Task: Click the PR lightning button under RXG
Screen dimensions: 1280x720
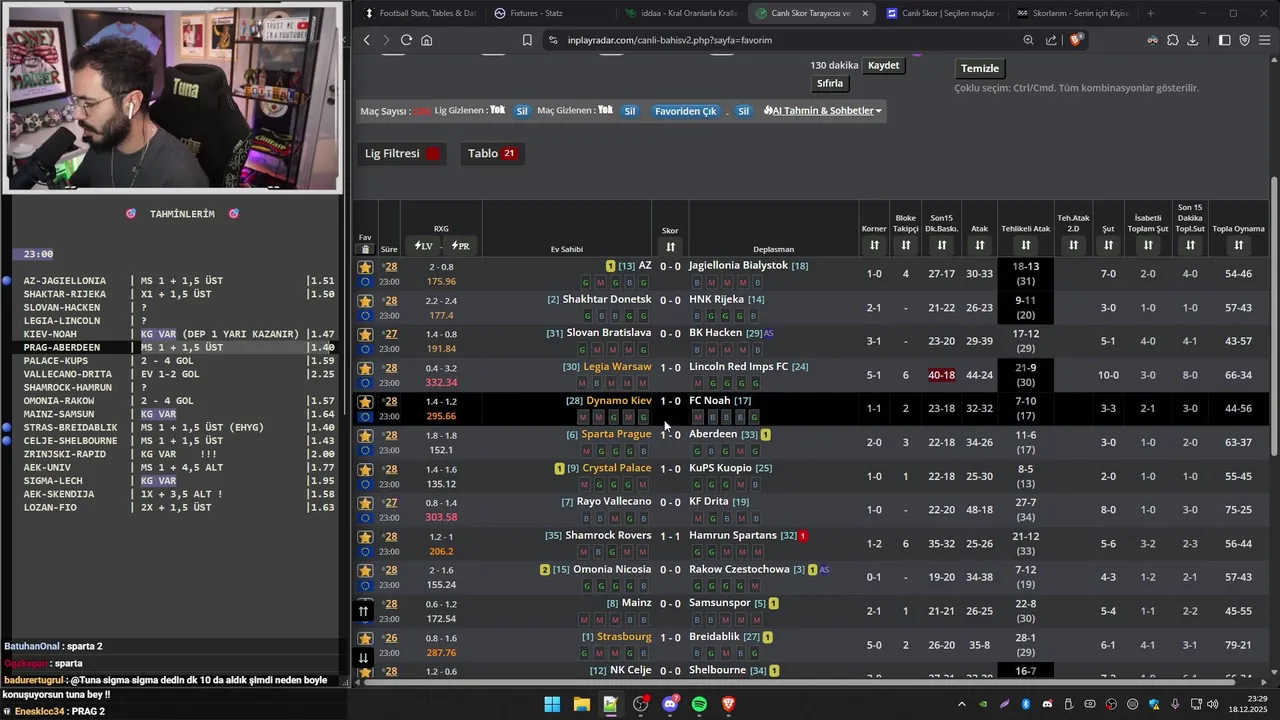Action: (460, 246)
